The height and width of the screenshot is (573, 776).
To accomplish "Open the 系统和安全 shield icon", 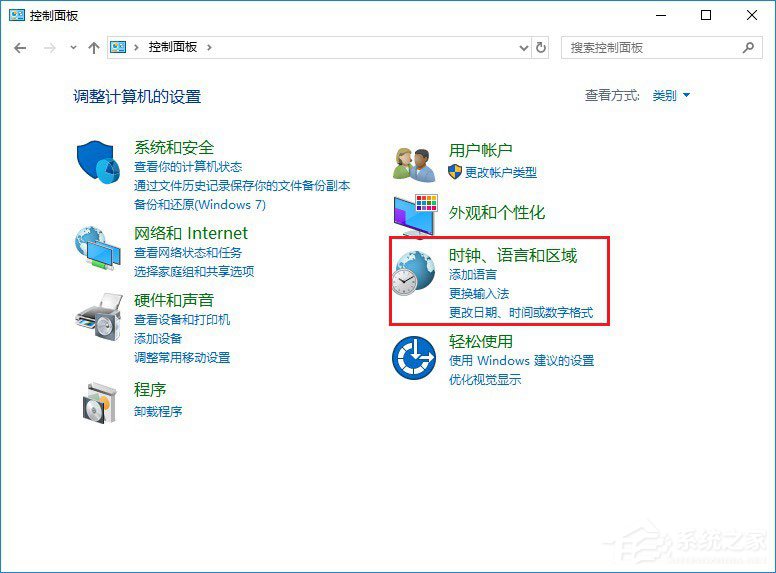I will tap(98, 162).
